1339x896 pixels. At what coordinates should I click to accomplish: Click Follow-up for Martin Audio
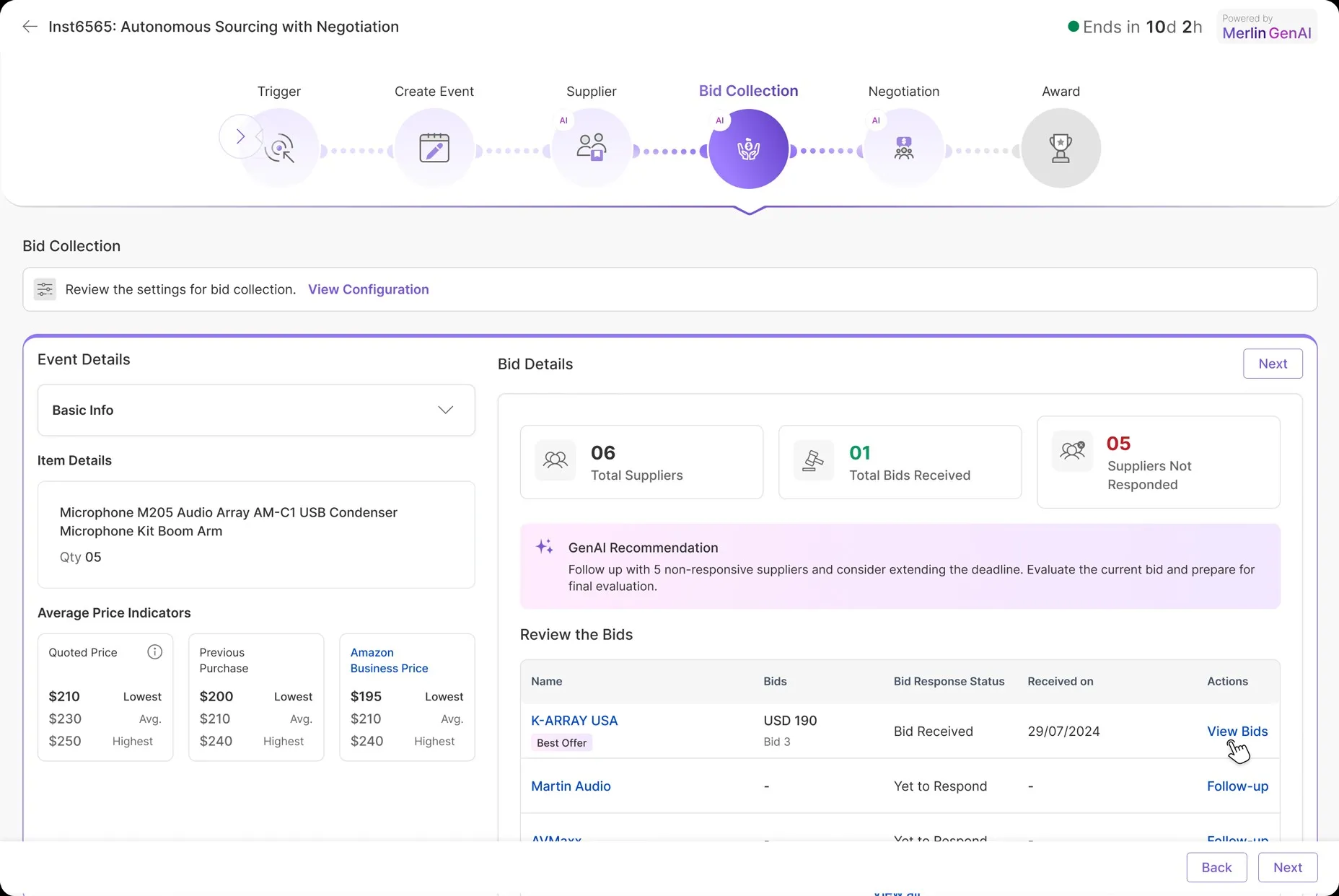point(1237,786)
